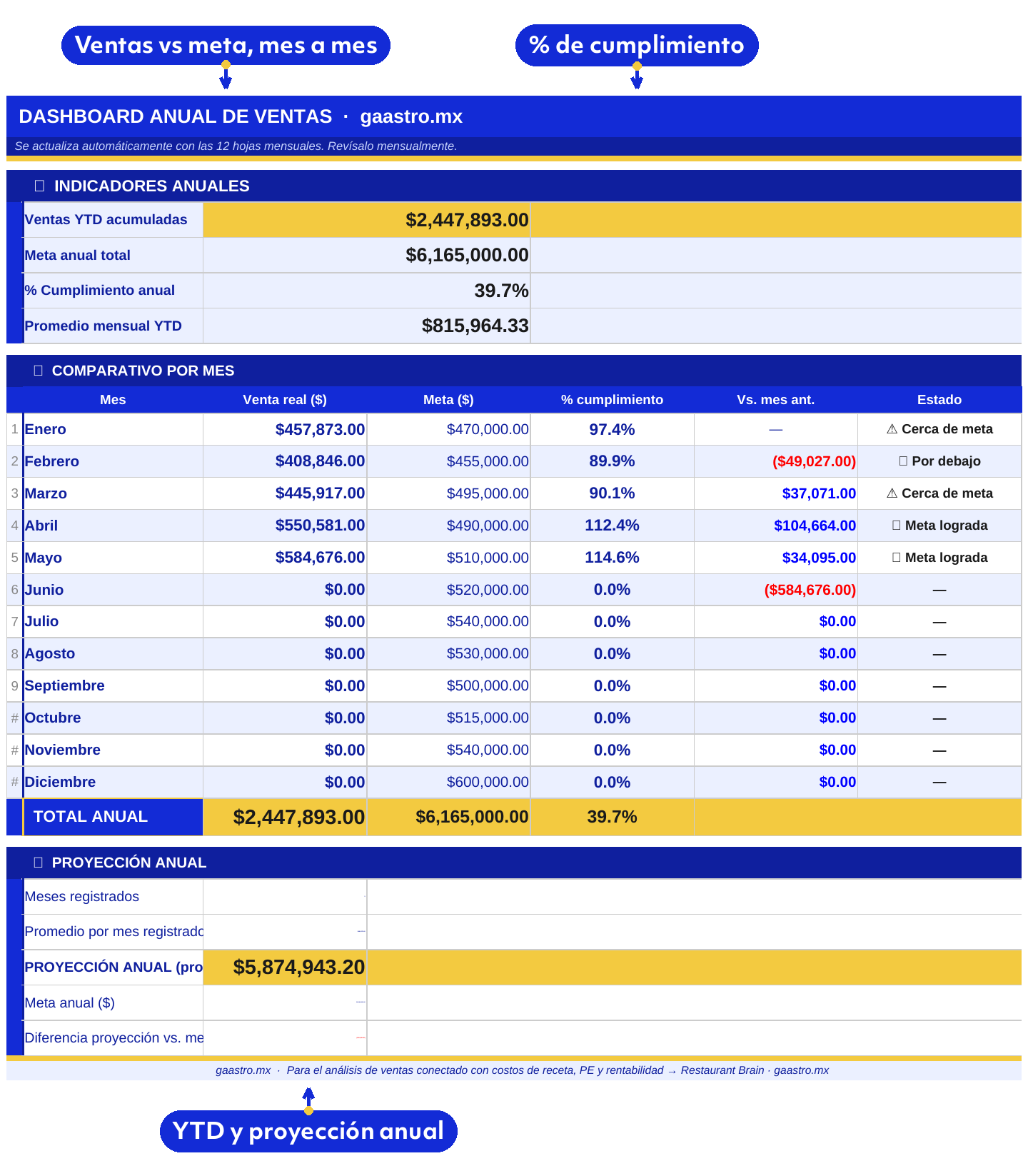Select the Meses registrados label
The height and width of the screenshot is (1176, 1028).
coord(81,897)
